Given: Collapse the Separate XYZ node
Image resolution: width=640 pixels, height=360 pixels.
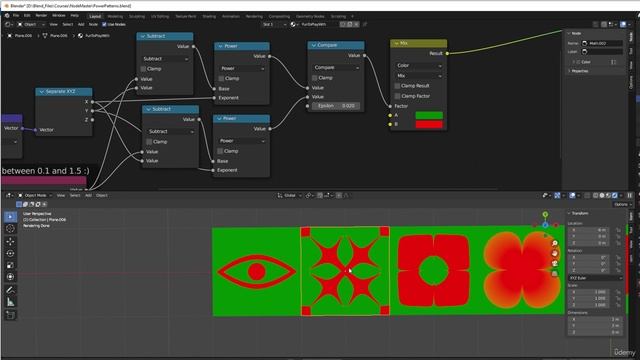Looking at the screenshot, I should coord(42,92).
